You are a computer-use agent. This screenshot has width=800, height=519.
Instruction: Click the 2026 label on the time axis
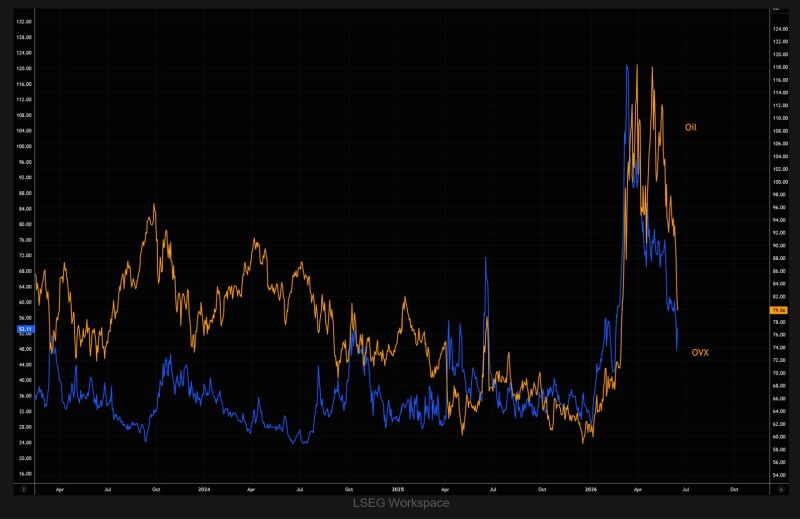tap(590, 489)
